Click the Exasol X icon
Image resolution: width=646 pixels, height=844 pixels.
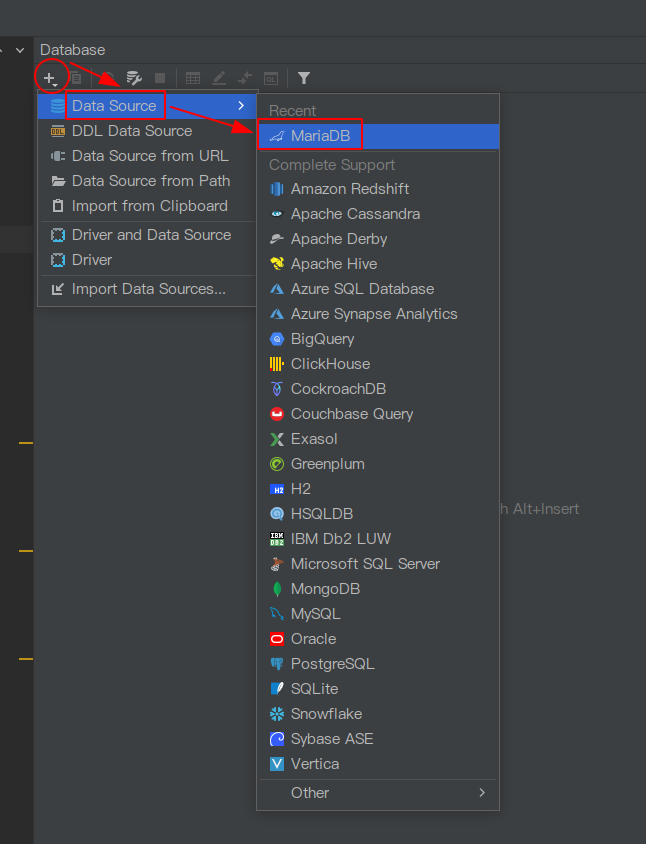pyautogui.click(x=277, y=439)
